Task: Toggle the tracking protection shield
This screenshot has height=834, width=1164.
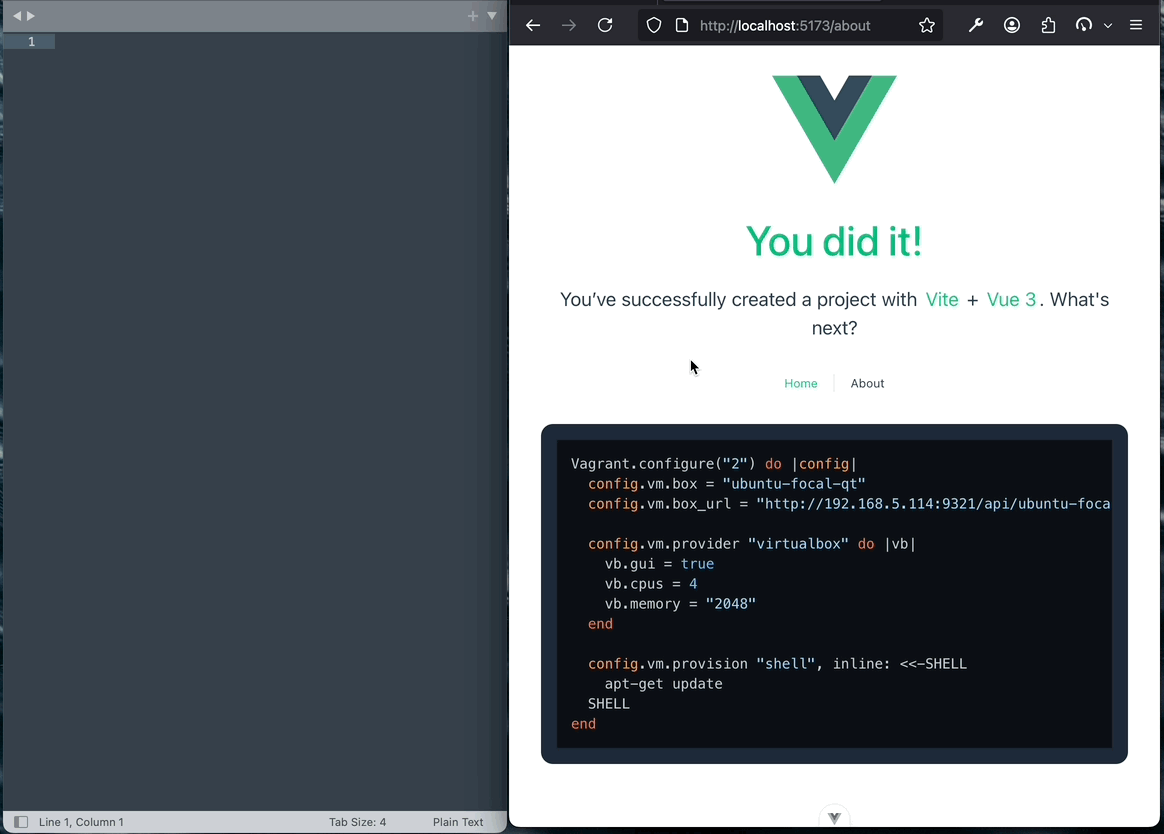Action: click(x=653, y=25)
